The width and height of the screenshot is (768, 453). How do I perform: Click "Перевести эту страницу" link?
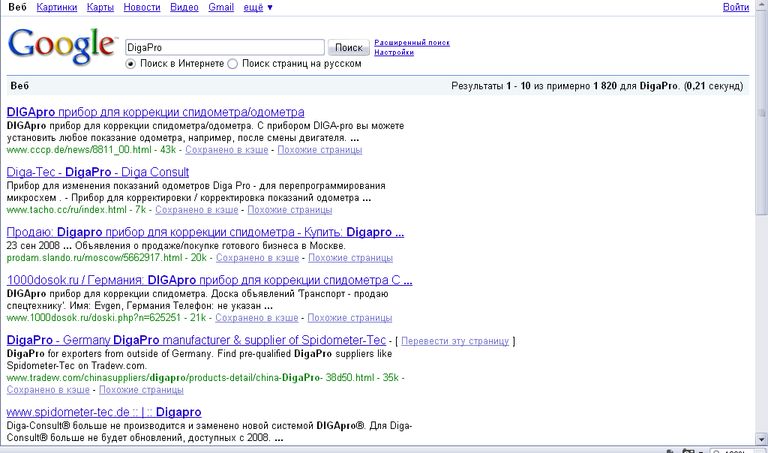pyautogui.click(x=455, y=341)
